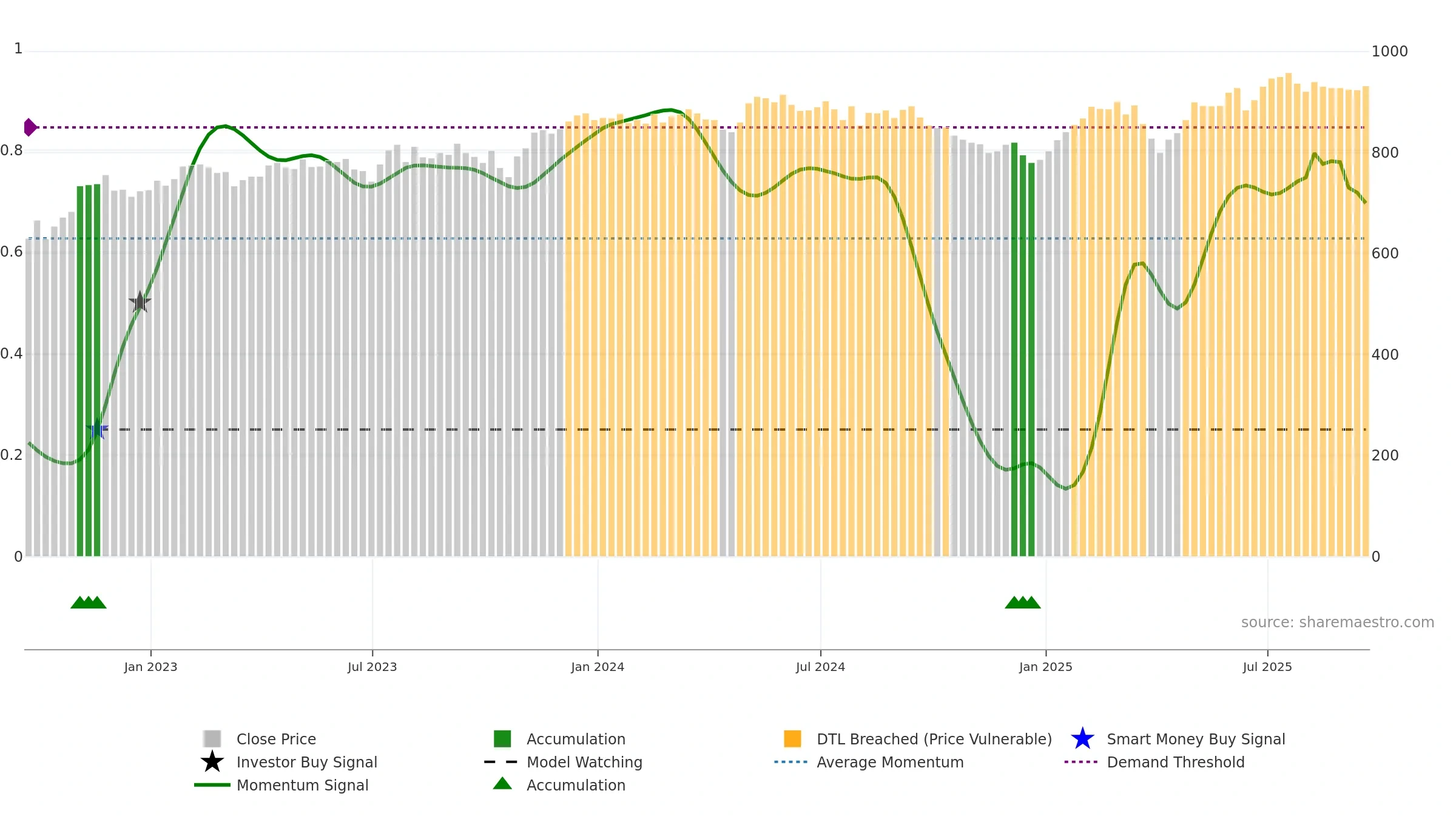Toggle the Average Momentum legend entry
The height and width of the screenshot is (819, 1456).
point(890,762)
